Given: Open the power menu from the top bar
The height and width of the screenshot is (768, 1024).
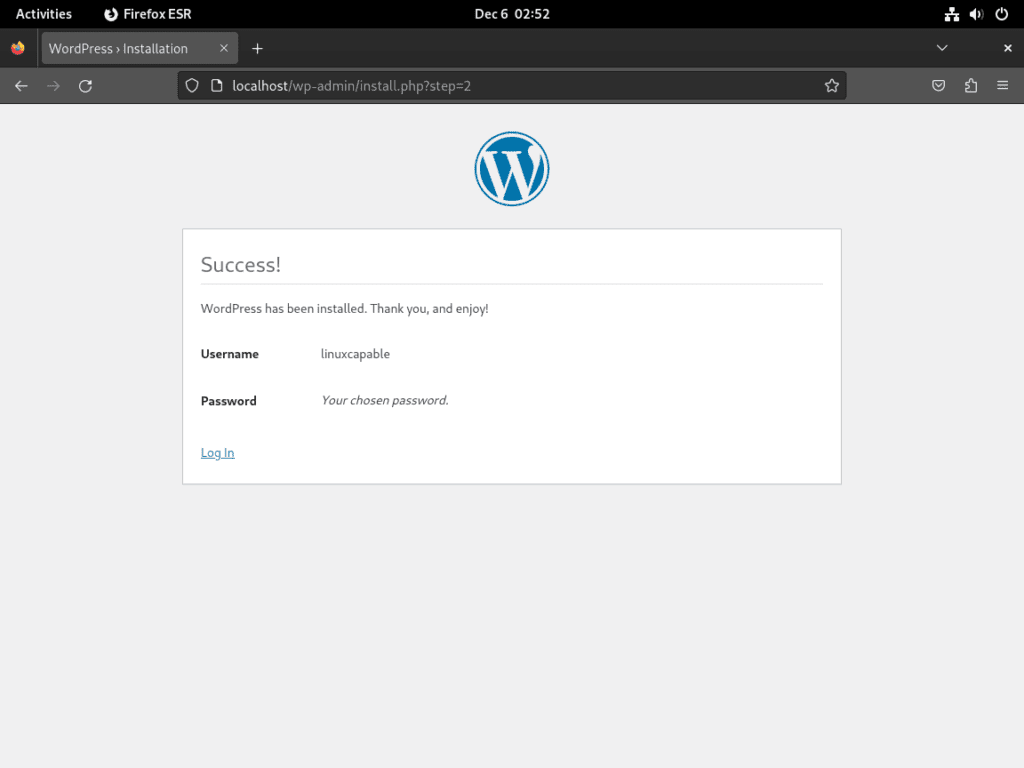Looking at the screenshot, I should pyautogui.click(x=1001, y=13).
